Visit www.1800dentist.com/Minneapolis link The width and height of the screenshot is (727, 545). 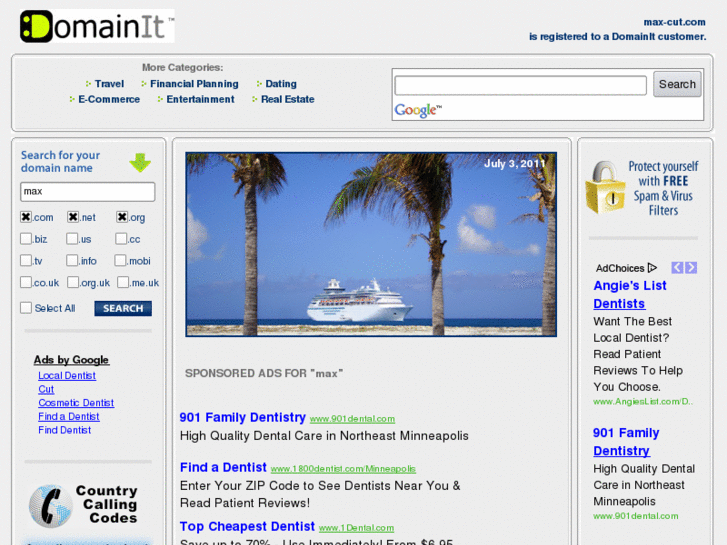tap(343, 469)
